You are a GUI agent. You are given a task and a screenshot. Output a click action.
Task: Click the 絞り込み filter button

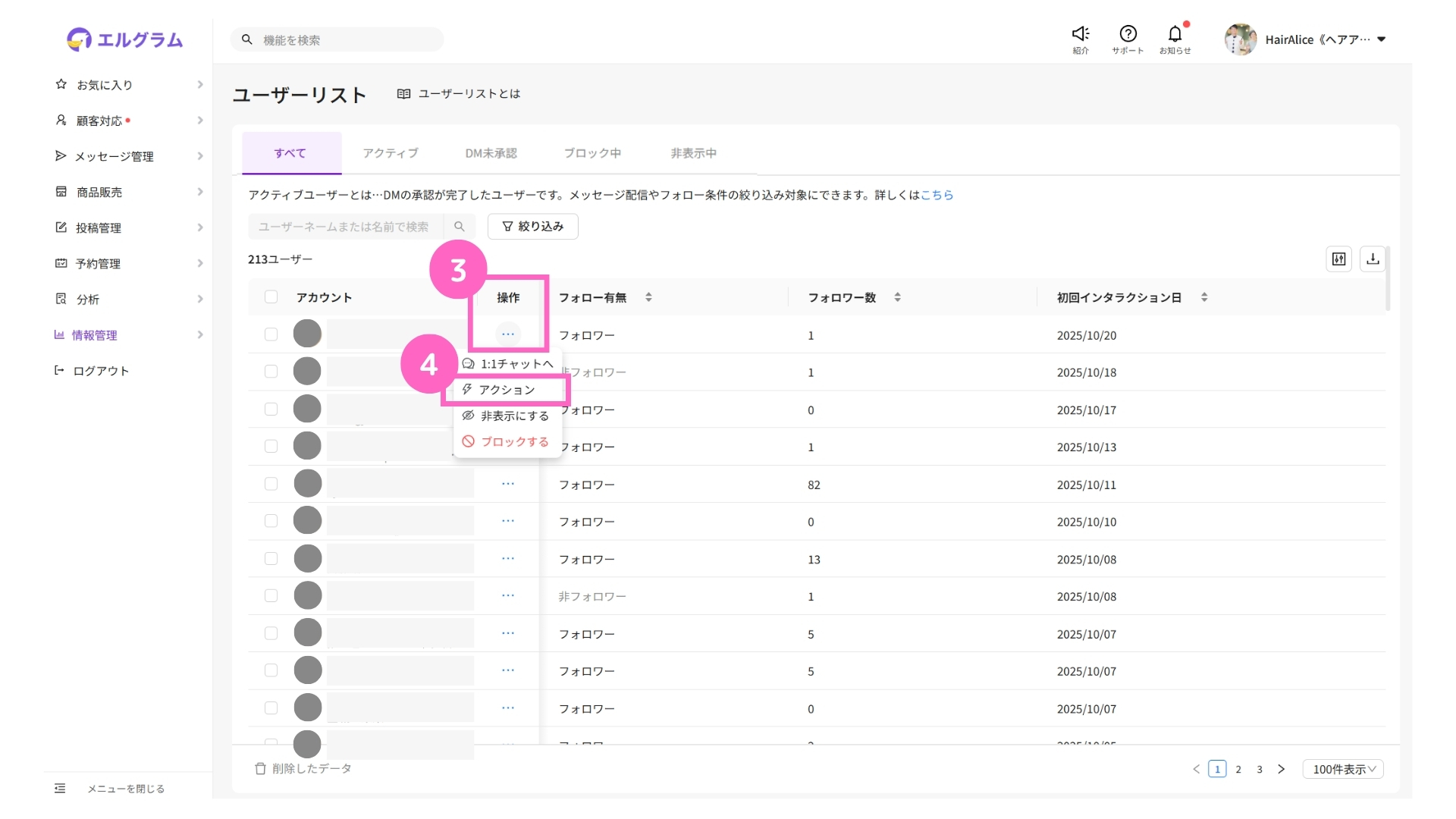click(532, 227)
